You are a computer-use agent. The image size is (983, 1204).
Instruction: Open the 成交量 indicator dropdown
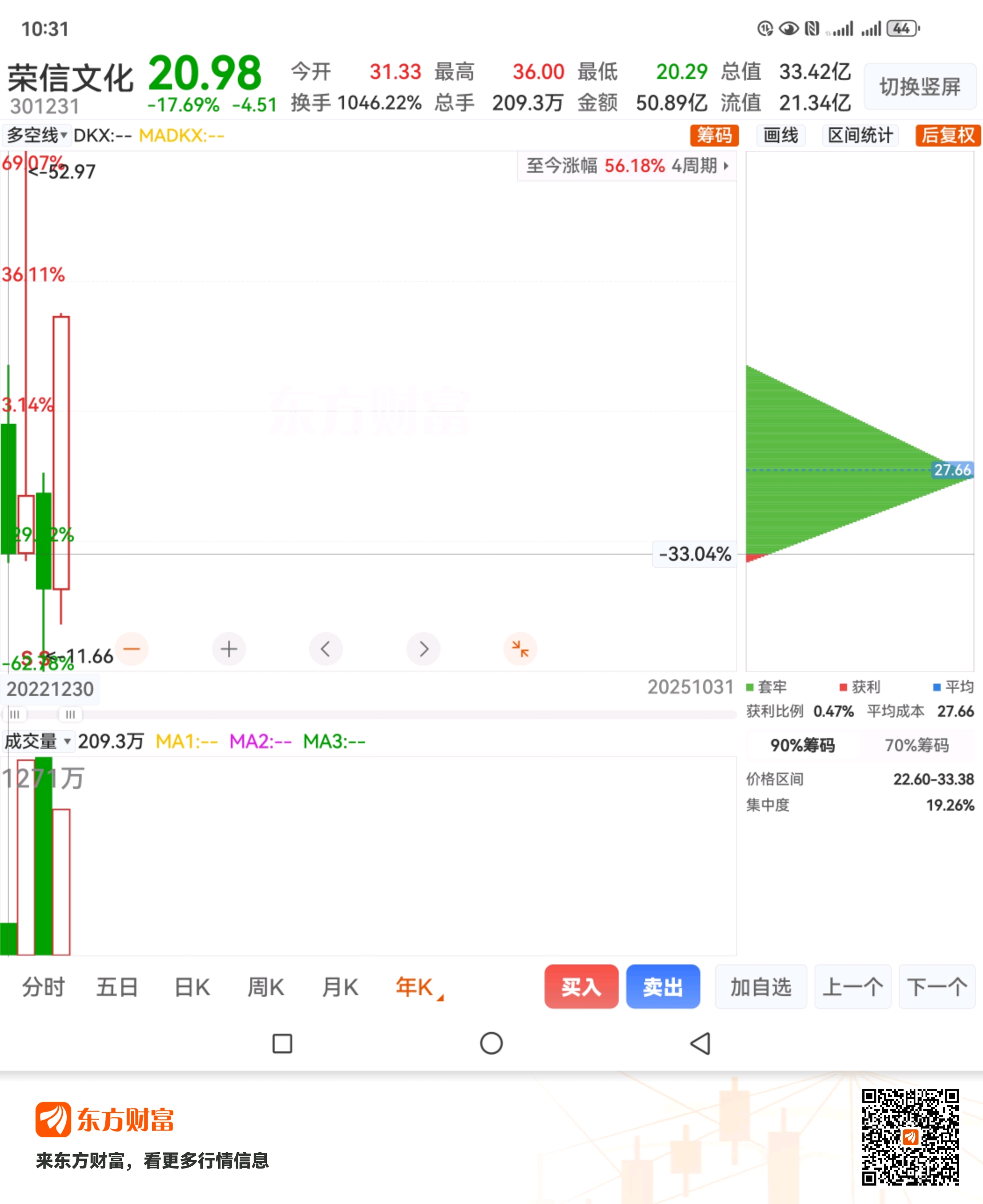(38, 741)
